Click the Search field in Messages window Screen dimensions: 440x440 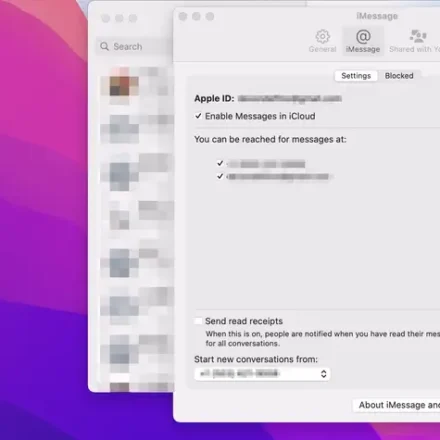[135, 46]
